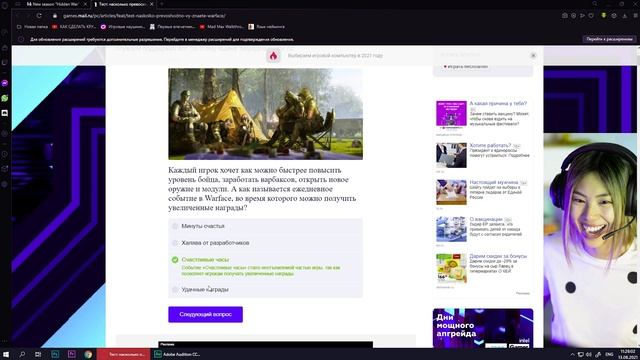Open WhatsApp in the browser sidebar

tap(5, 98)
